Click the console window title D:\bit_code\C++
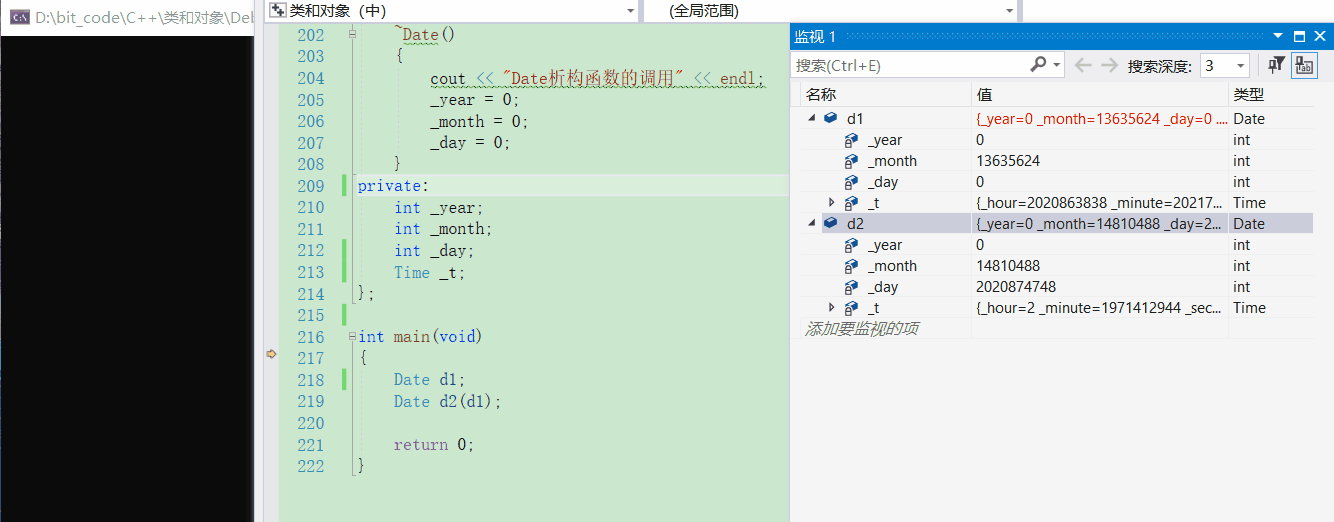The height and width of the screenshot is (522, 1334). pyautogui.click(x=143, y=17)
